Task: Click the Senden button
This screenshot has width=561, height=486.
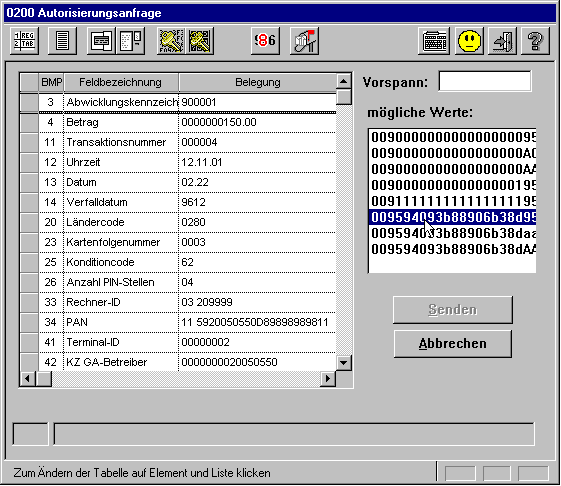Action: coord(453,310)
